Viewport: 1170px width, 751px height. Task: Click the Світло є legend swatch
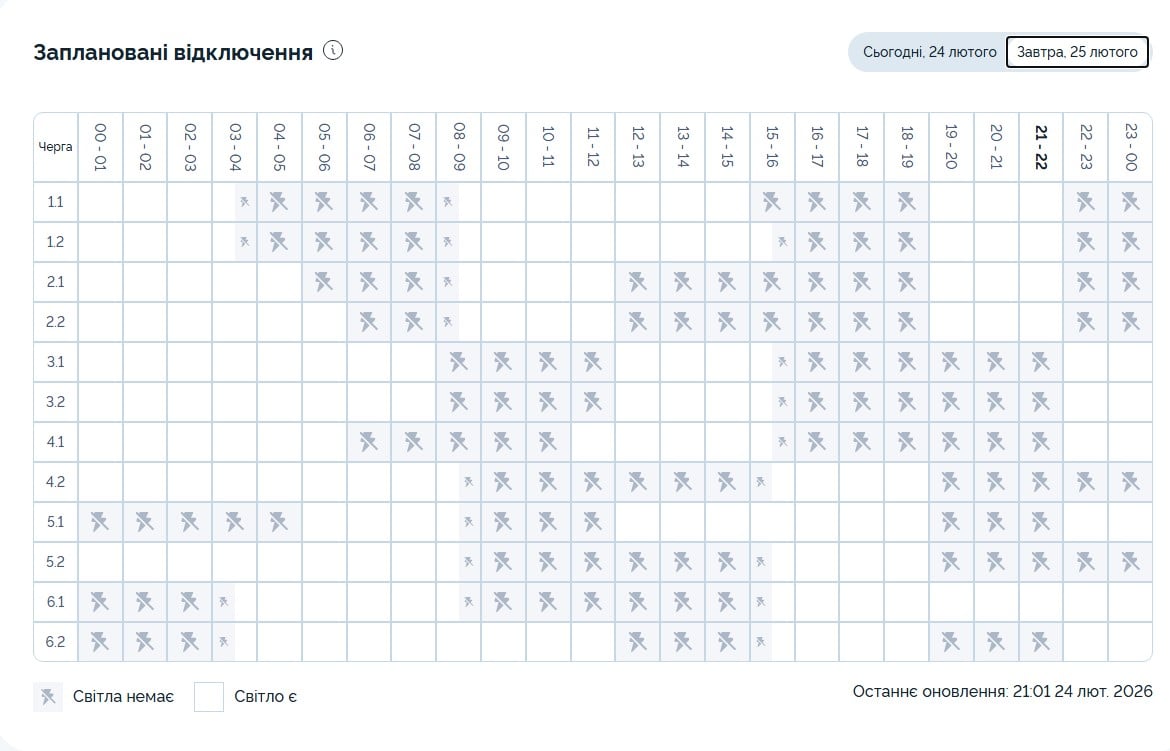[208, 696]
